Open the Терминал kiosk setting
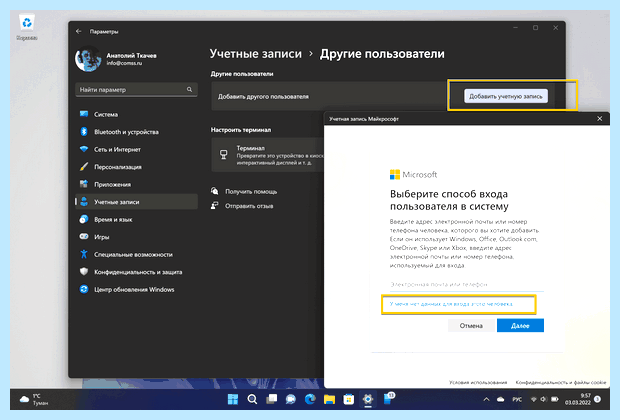This screenshot has width=620, height=420. point(268,155)
